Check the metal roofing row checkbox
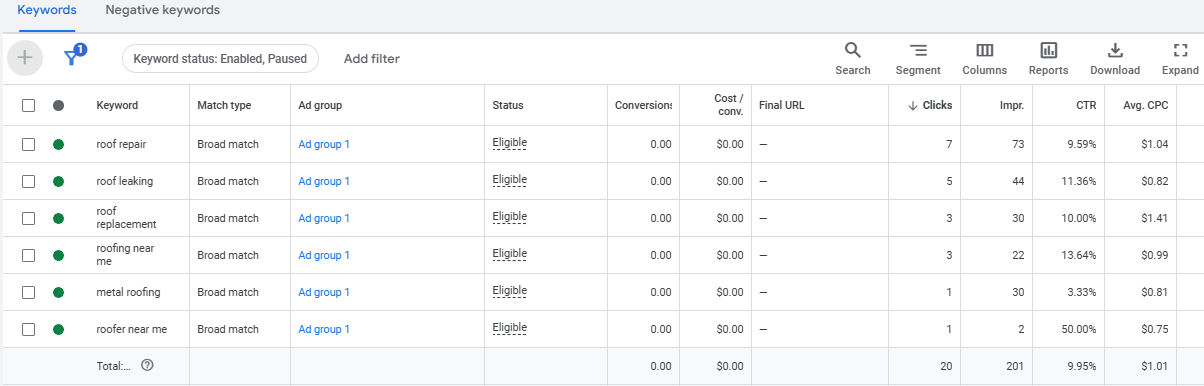Viewport: 1204px width, 386px height. point(28,292)
